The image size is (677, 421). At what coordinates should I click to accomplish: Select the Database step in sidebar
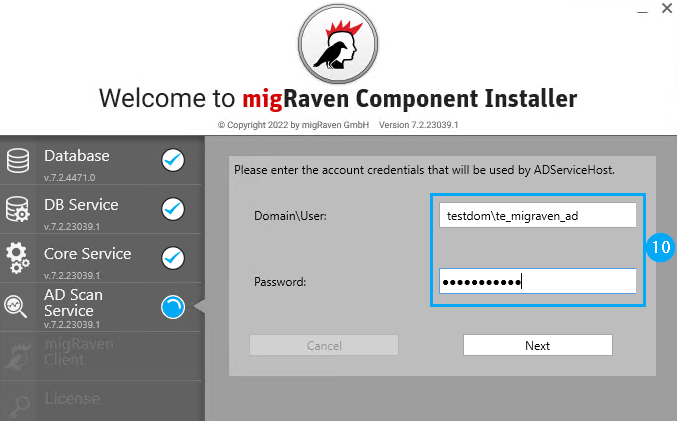click(101, 160)
